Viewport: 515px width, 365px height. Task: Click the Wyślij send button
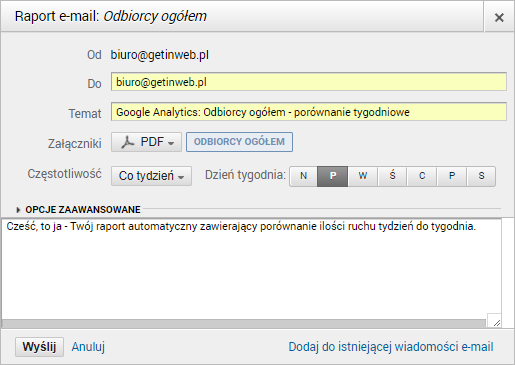pos(39,347)
